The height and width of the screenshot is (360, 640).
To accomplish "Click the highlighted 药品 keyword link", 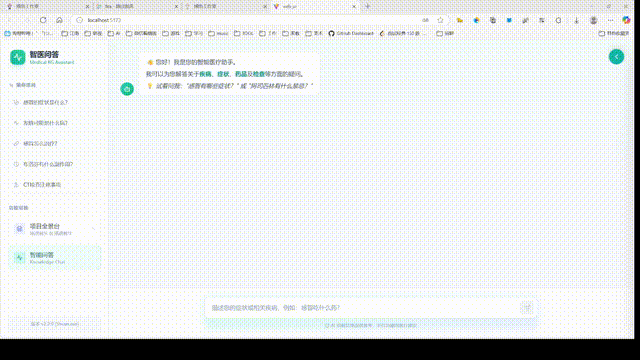I will [241, 74].
